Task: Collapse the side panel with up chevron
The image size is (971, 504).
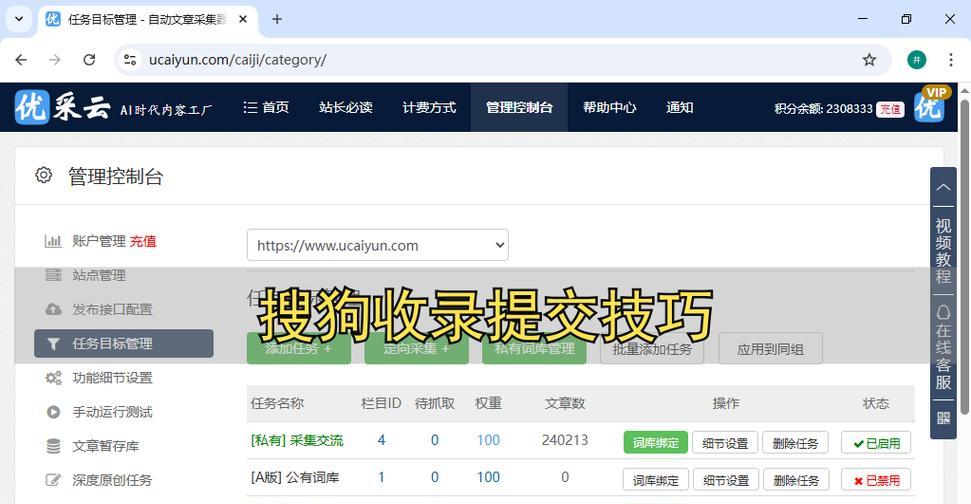Action: tap(943, 187)
